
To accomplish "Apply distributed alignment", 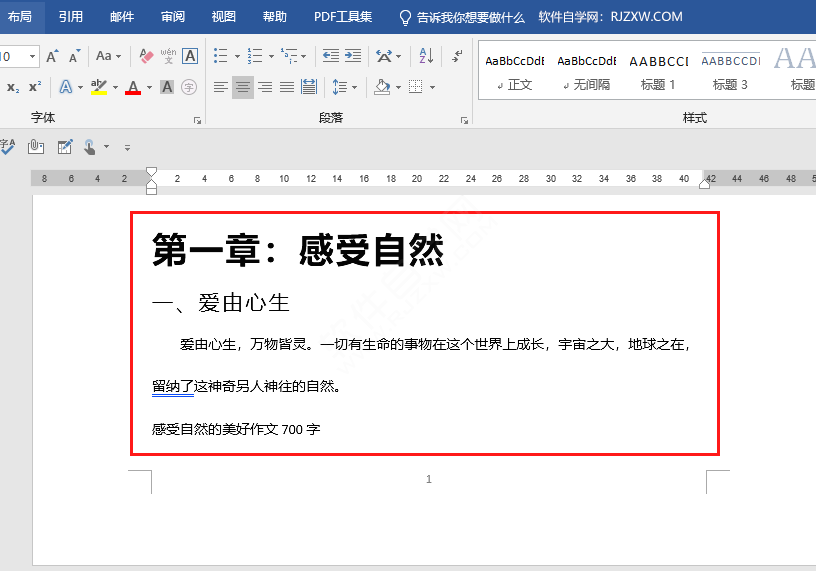I will [309, 87].
